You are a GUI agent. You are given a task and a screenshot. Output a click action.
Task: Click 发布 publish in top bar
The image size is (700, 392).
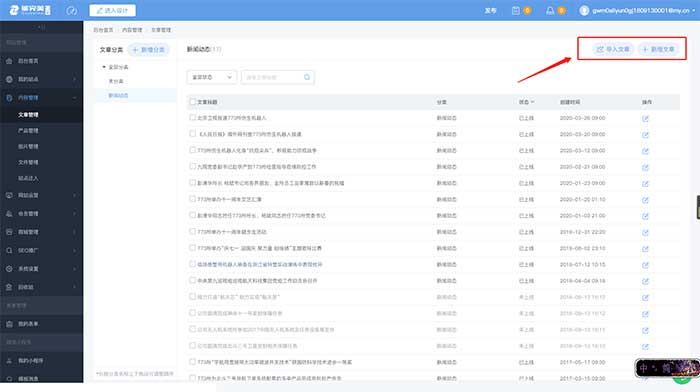[x=491, y=10]
